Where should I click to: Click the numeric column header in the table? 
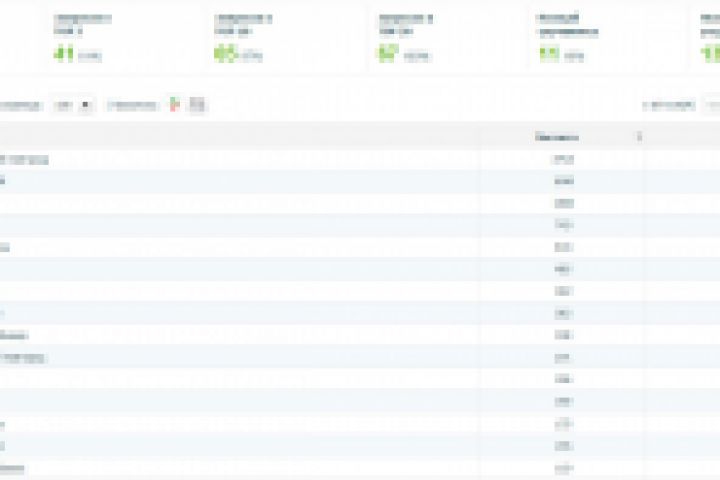click(557, 137)
